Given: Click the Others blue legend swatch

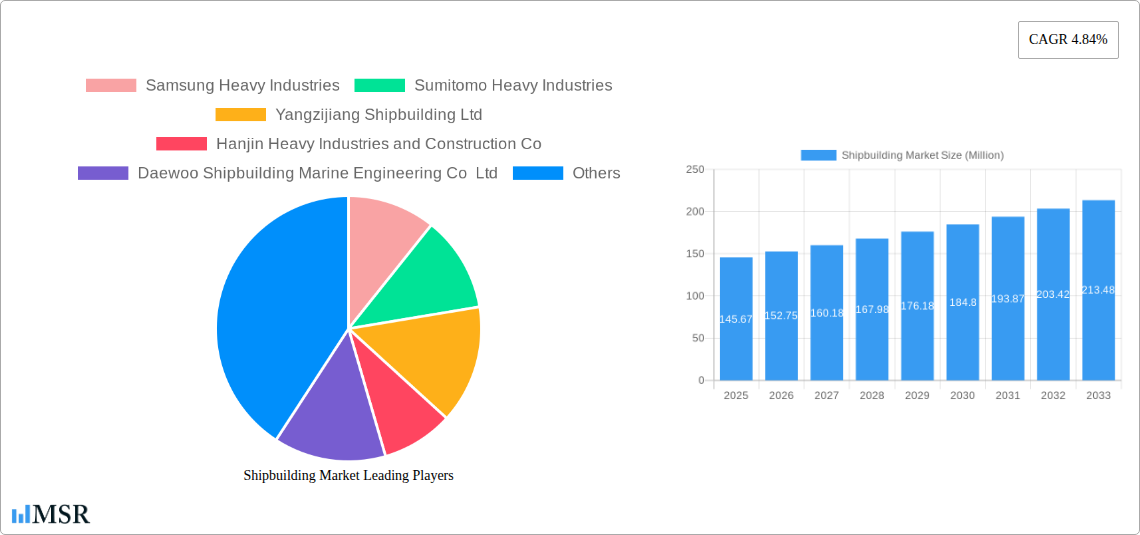Looking at the screenshot, I should point(538,173).
